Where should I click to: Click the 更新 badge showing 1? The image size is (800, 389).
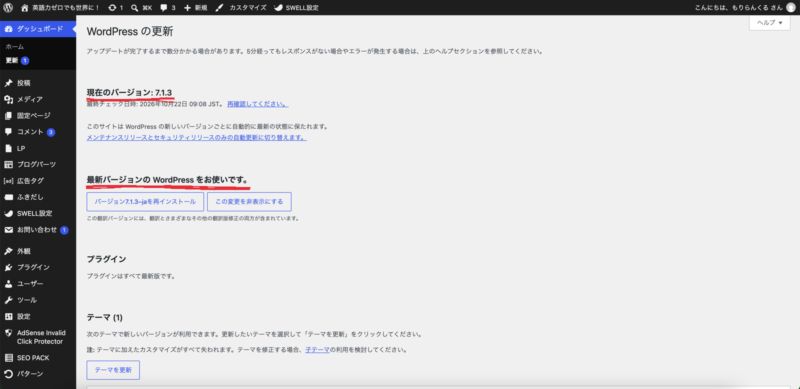point(25,60)
